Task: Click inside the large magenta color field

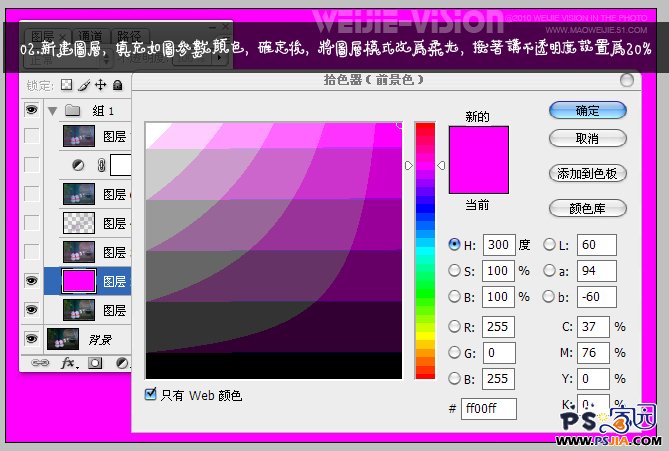Action: (273, 250)
